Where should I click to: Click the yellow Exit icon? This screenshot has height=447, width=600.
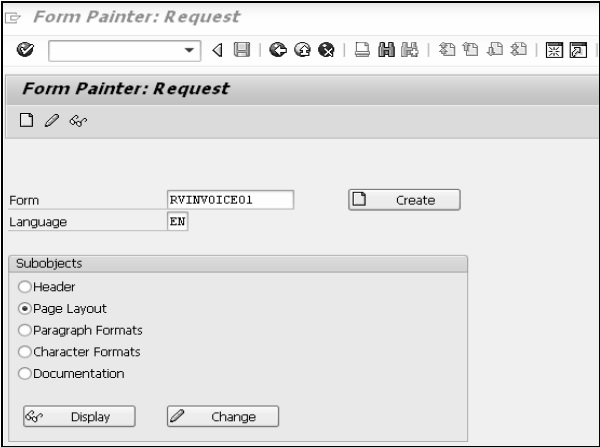pyautogui.click(x=301, y=50)
